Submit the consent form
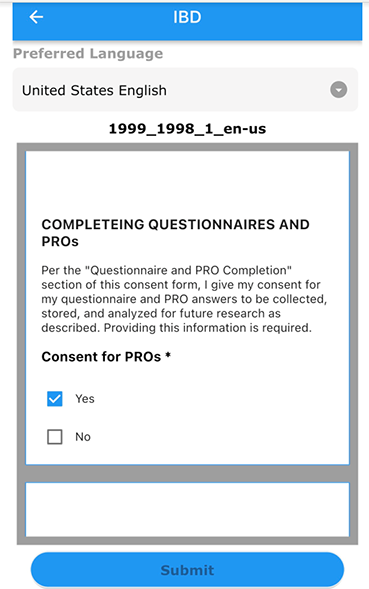The width and height of the screenshot is (369, 589). [x=187, y=569]
